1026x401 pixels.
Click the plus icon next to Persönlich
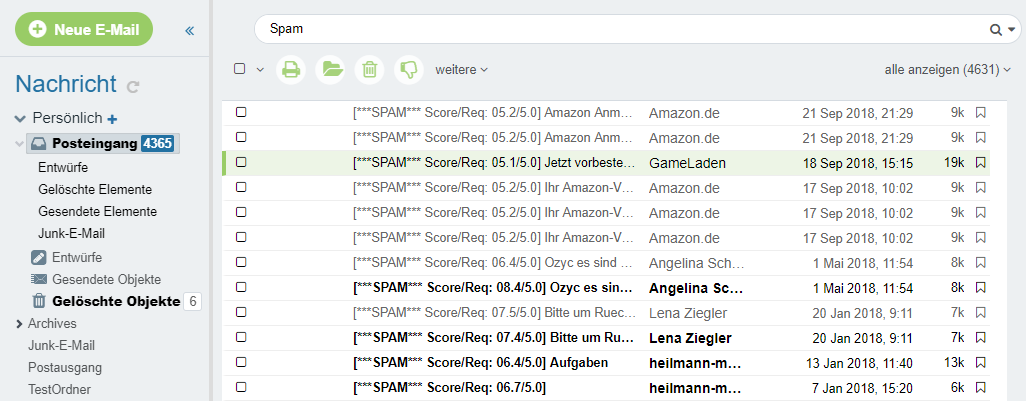click(112, 119)
